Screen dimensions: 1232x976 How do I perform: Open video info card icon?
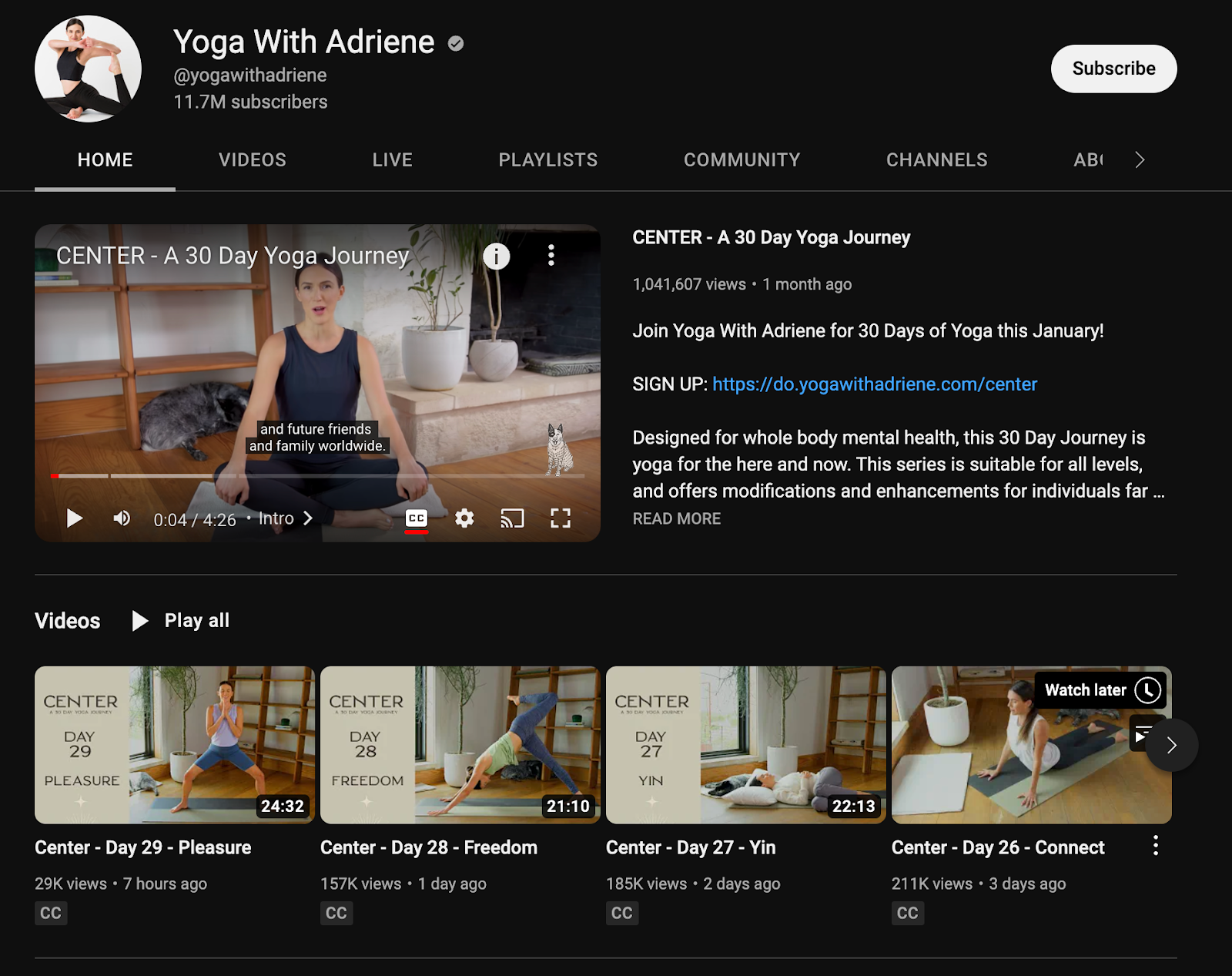coord(497,256)
